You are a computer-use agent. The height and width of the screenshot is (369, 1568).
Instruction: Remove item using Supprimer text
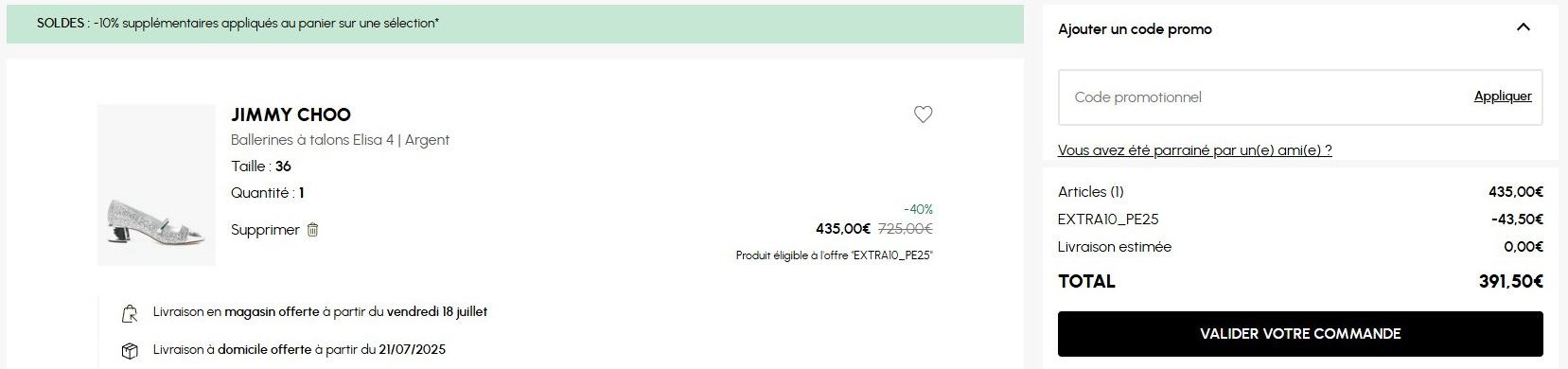(265, 230)
